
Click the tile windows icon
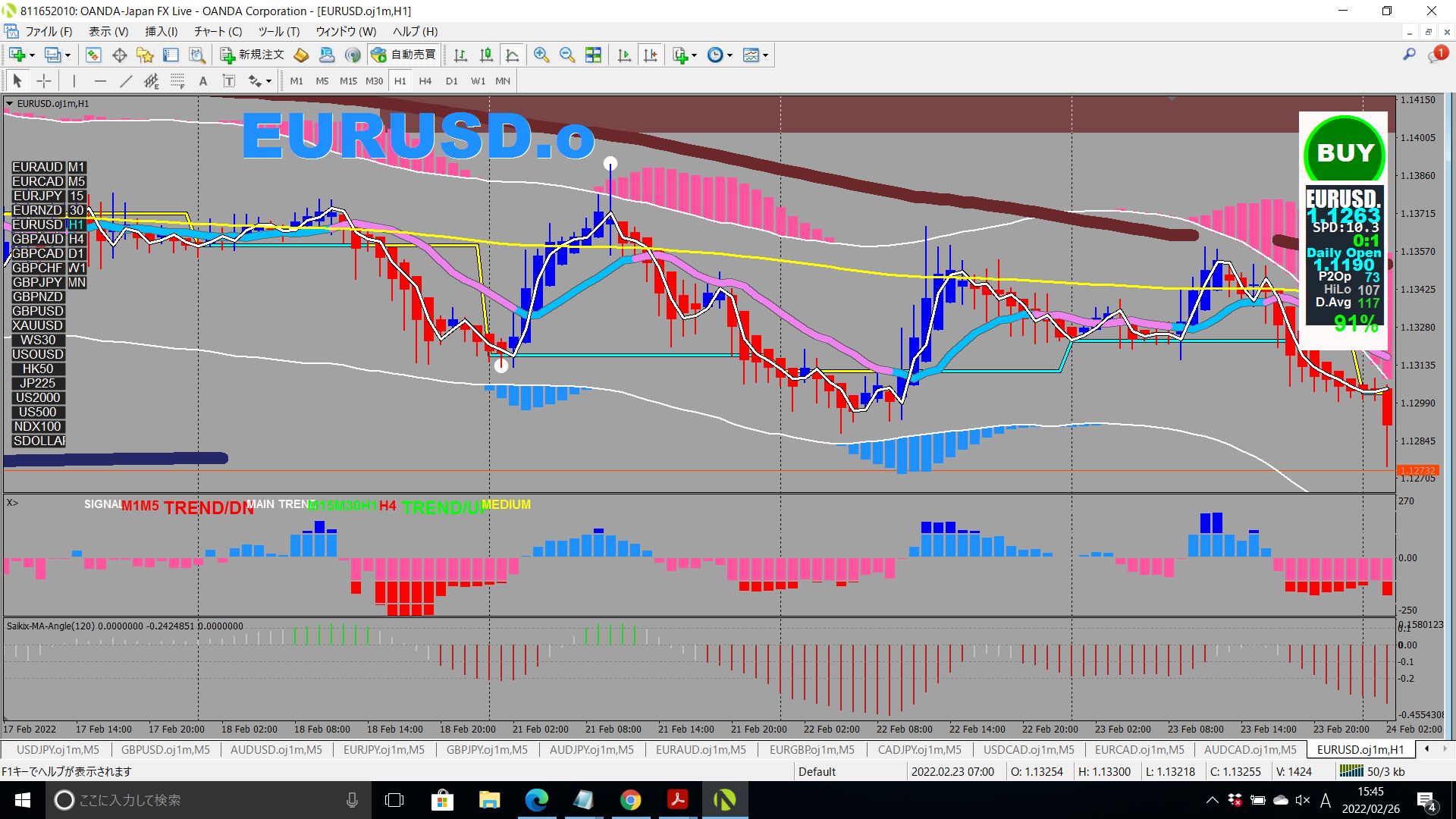tap(593, 55)
